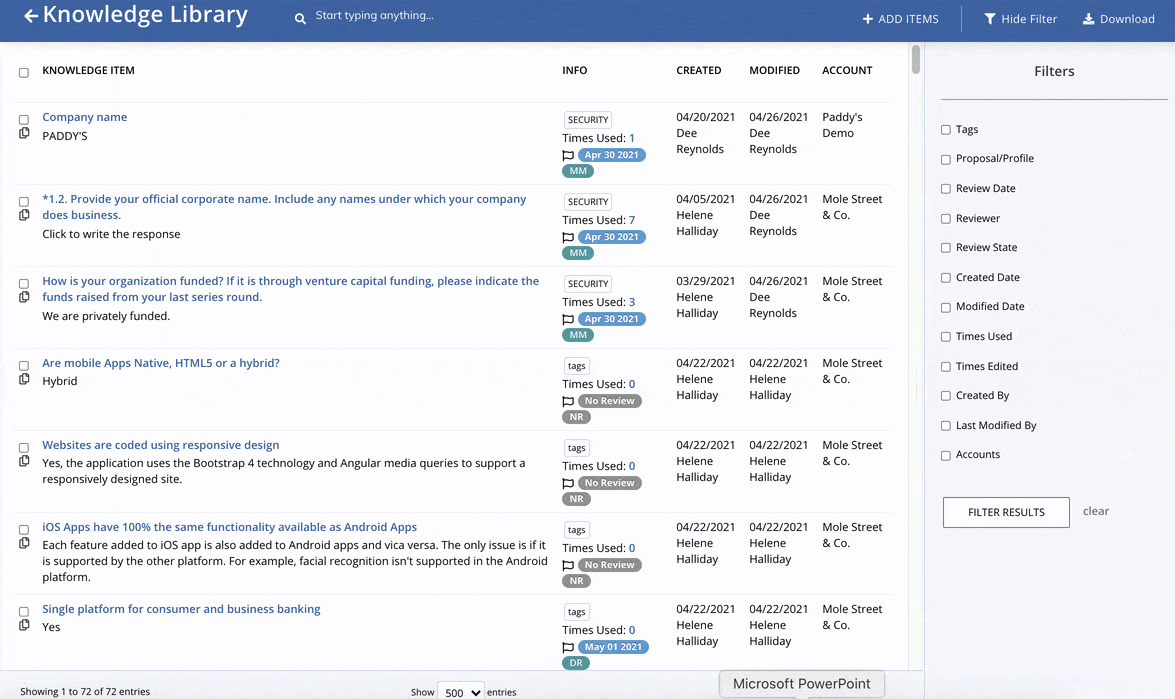Open the Show entries dropdown
Image resolution: width=1175 pixels, height=699 pixels.
click(x=460, y=692)
